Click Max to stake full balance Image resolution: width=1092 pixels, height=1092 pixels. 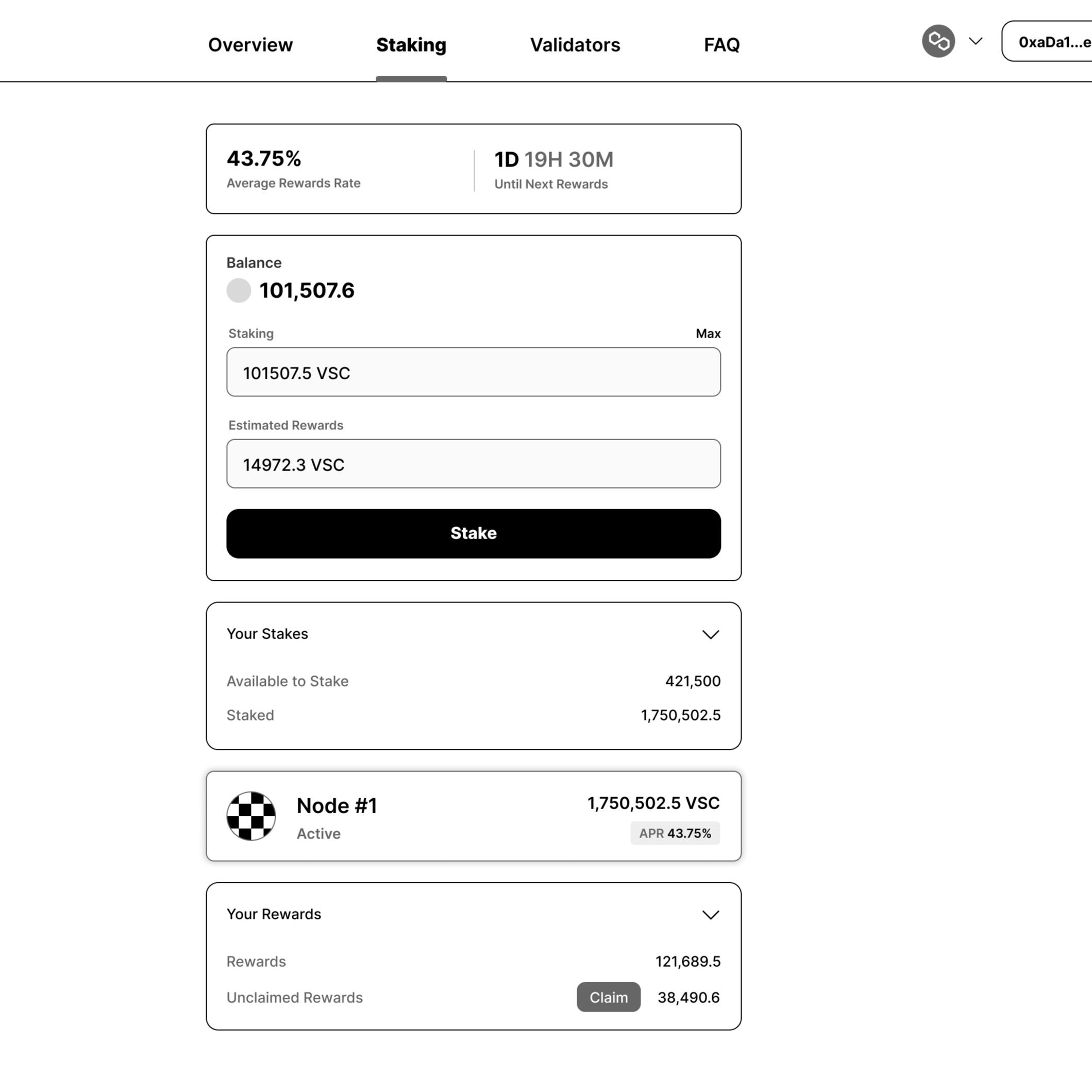point(708,333)
